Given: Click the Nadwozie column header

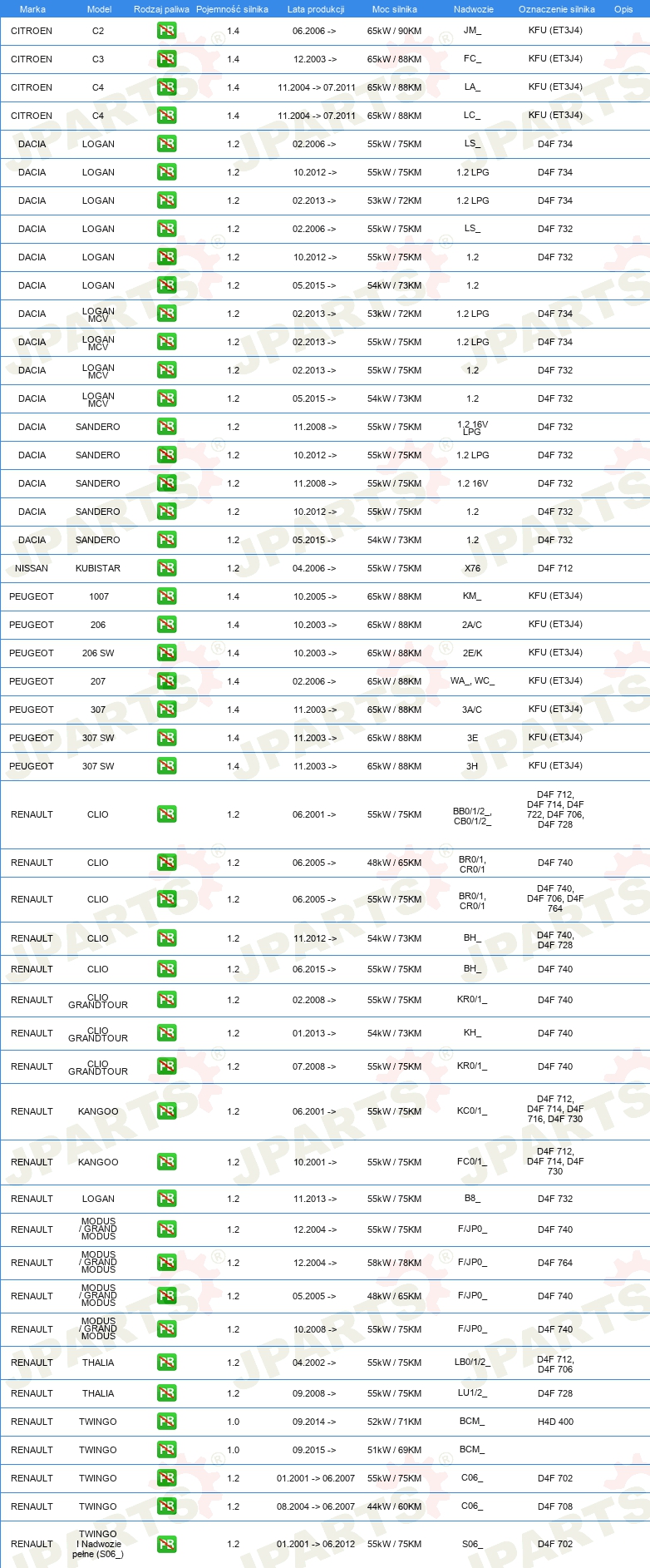Looking at the screenshot, I should (474, 9).
